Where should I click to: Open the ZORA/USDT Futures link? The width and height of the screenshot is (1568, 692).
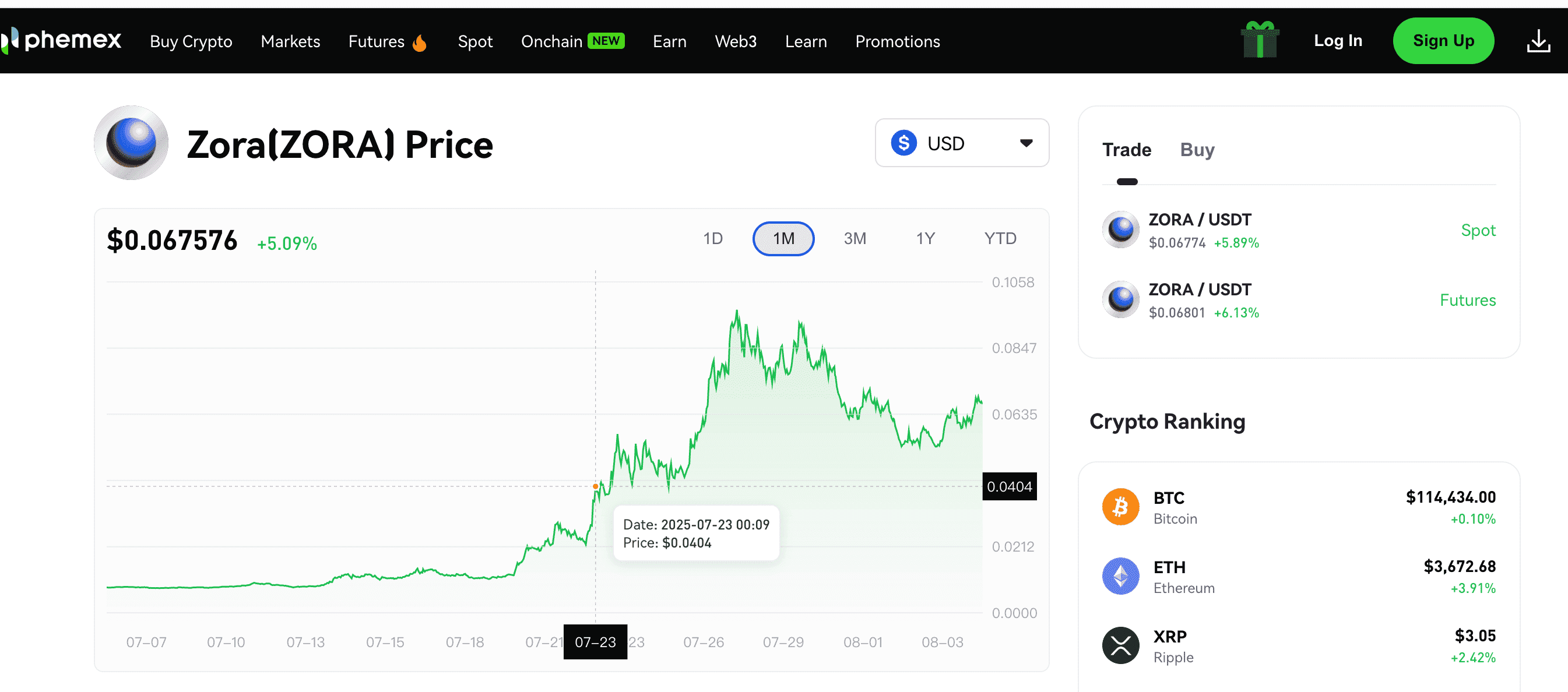point(1468,300)
